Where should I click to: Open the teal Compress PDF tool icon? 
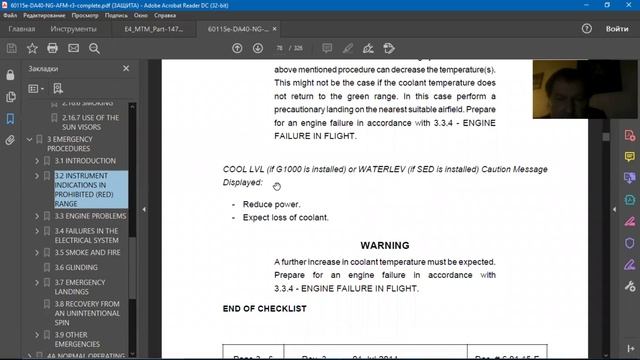click(x=630, y=200)
